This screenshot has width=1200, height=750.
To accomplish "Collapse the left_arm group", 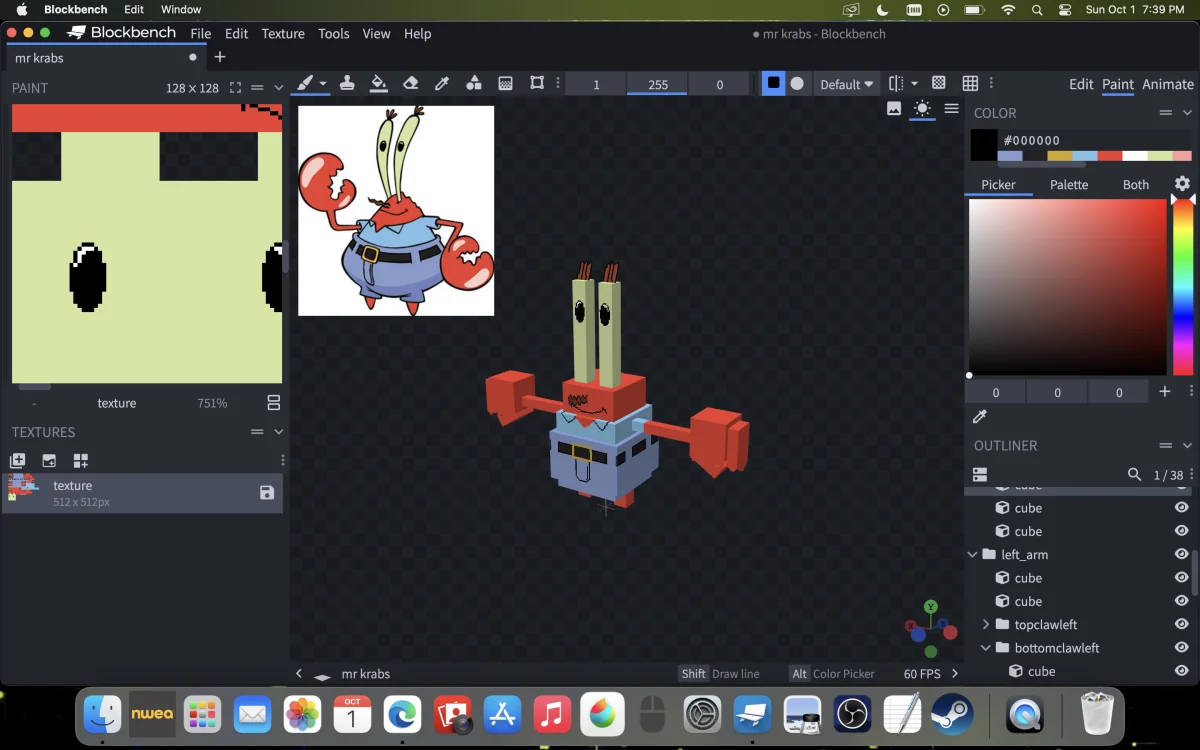I will (972, 554).
